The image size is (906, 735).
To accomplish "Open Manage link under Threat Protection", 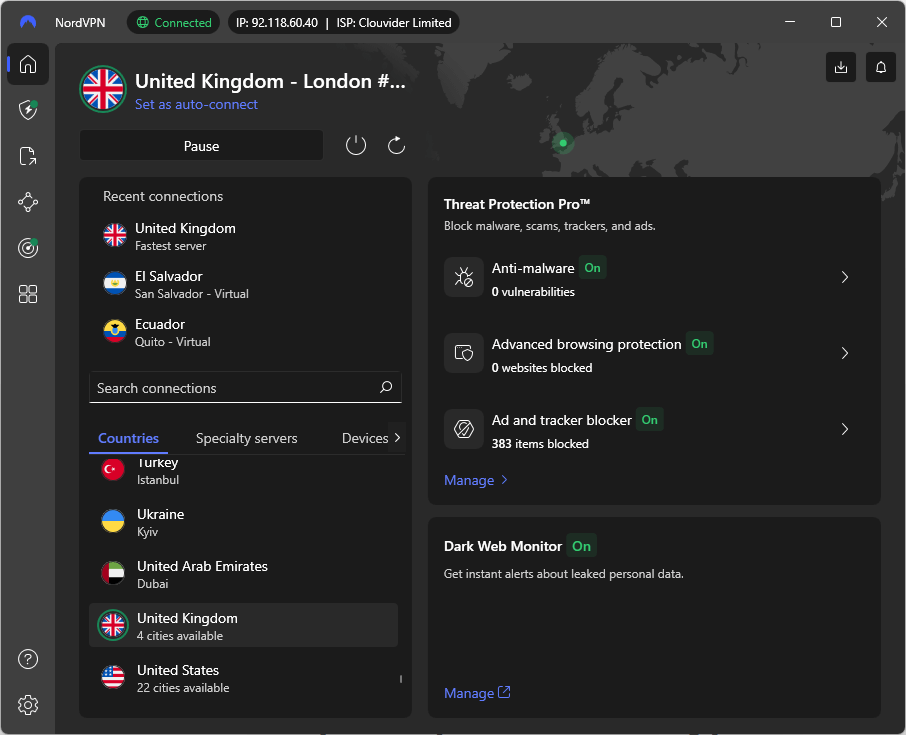I will (476, 480).
